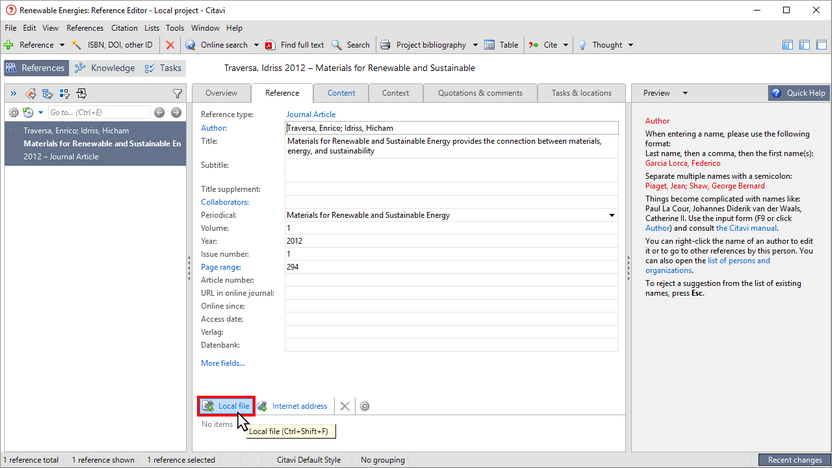The height and width of the screenshot is (468, 832).
Task: Click the double-chevron expand icon in navigator
Action: pos(13,93)
